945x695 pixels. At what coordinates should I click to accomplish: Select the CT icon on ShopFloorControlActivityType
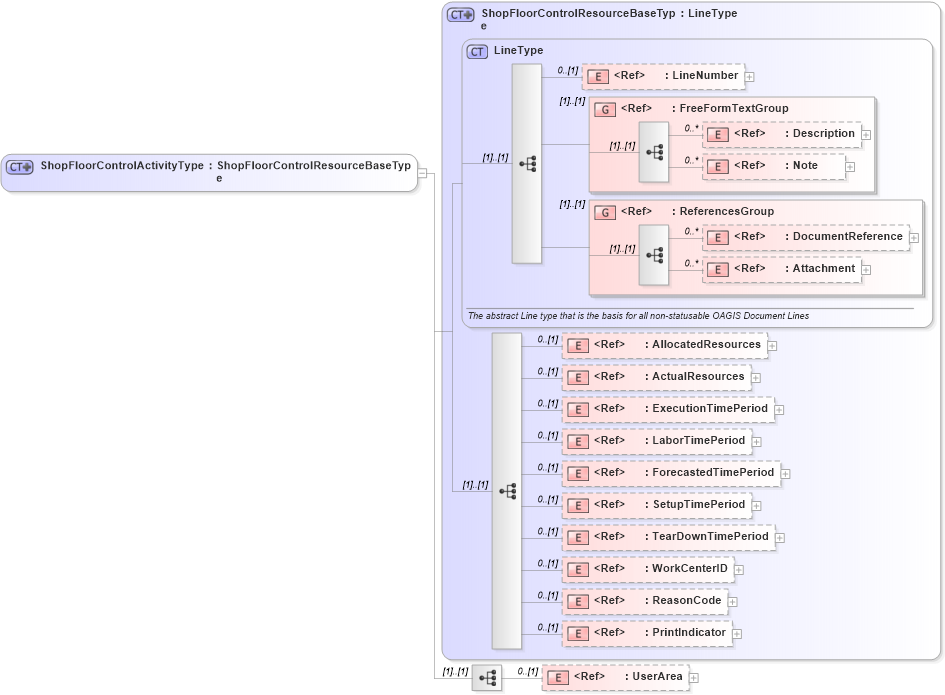18,167
